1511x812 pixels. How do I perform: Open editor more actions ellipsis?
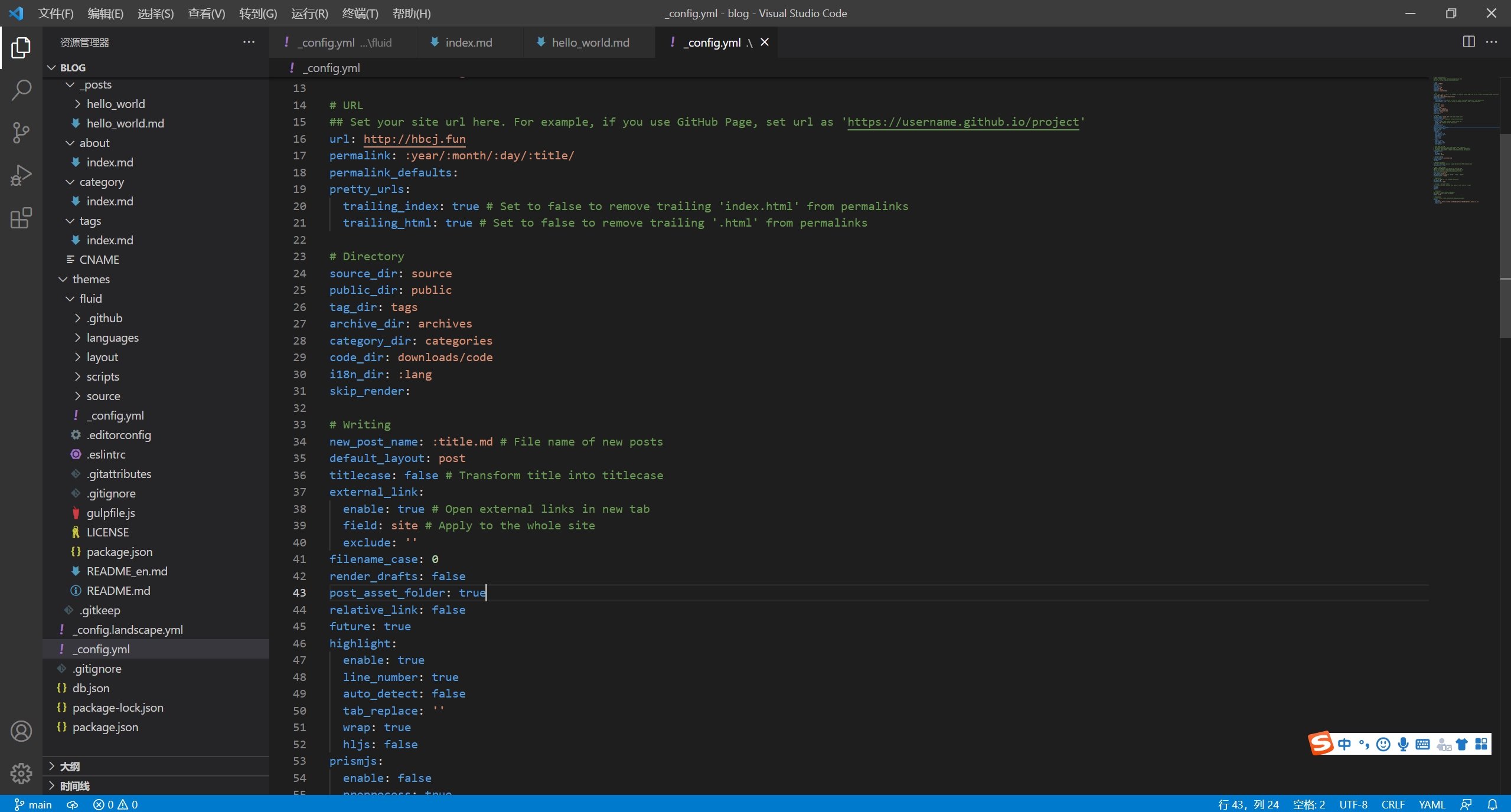coord(1492,42)
